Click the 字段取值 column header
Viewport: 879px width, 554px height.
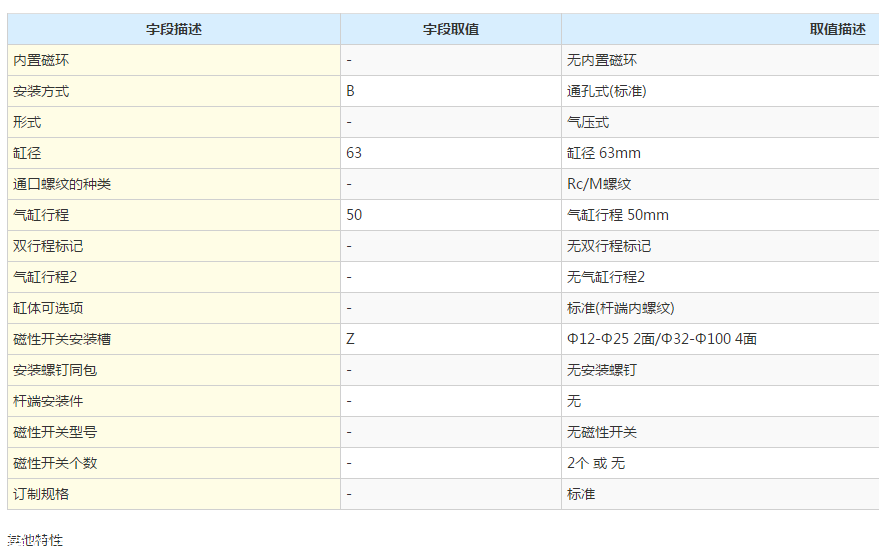(450, 29)
